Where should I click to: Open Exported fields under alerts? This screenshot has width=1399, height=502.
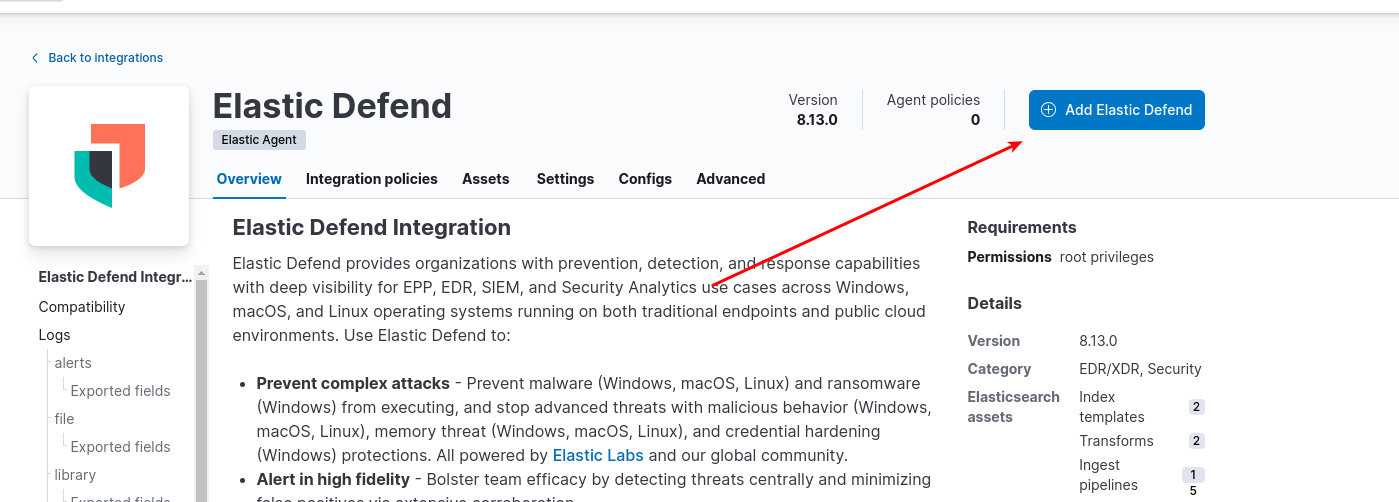point(120,391)
